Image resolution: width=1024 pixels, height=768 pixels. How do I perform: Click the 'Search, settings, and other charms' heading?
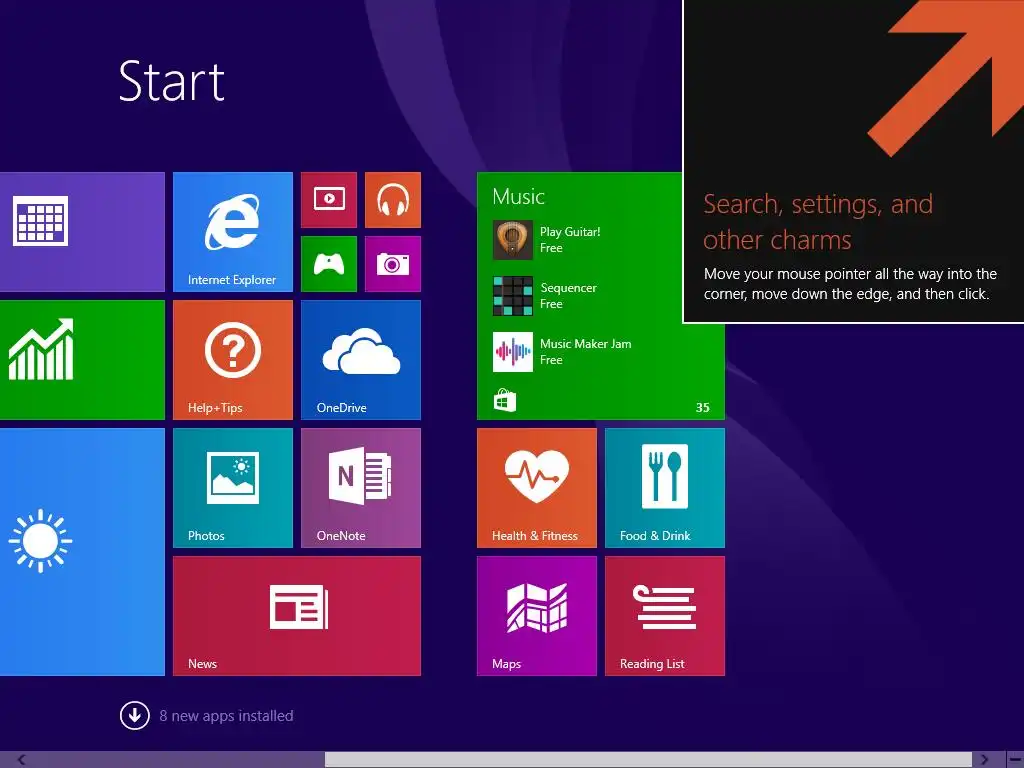coord(818,222)
